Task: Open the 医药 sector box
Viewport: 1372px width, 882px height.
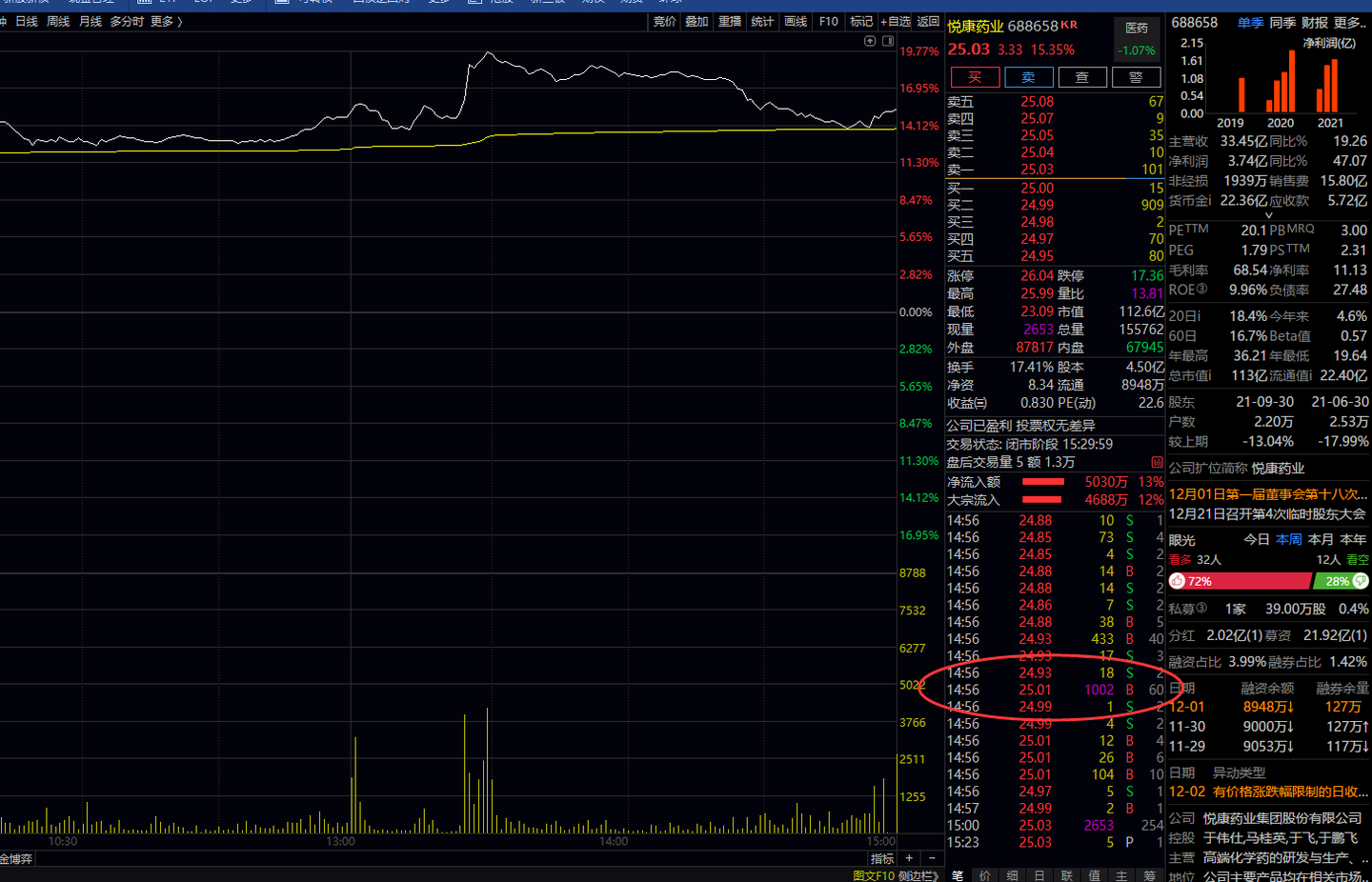Action: [1137, 39]
